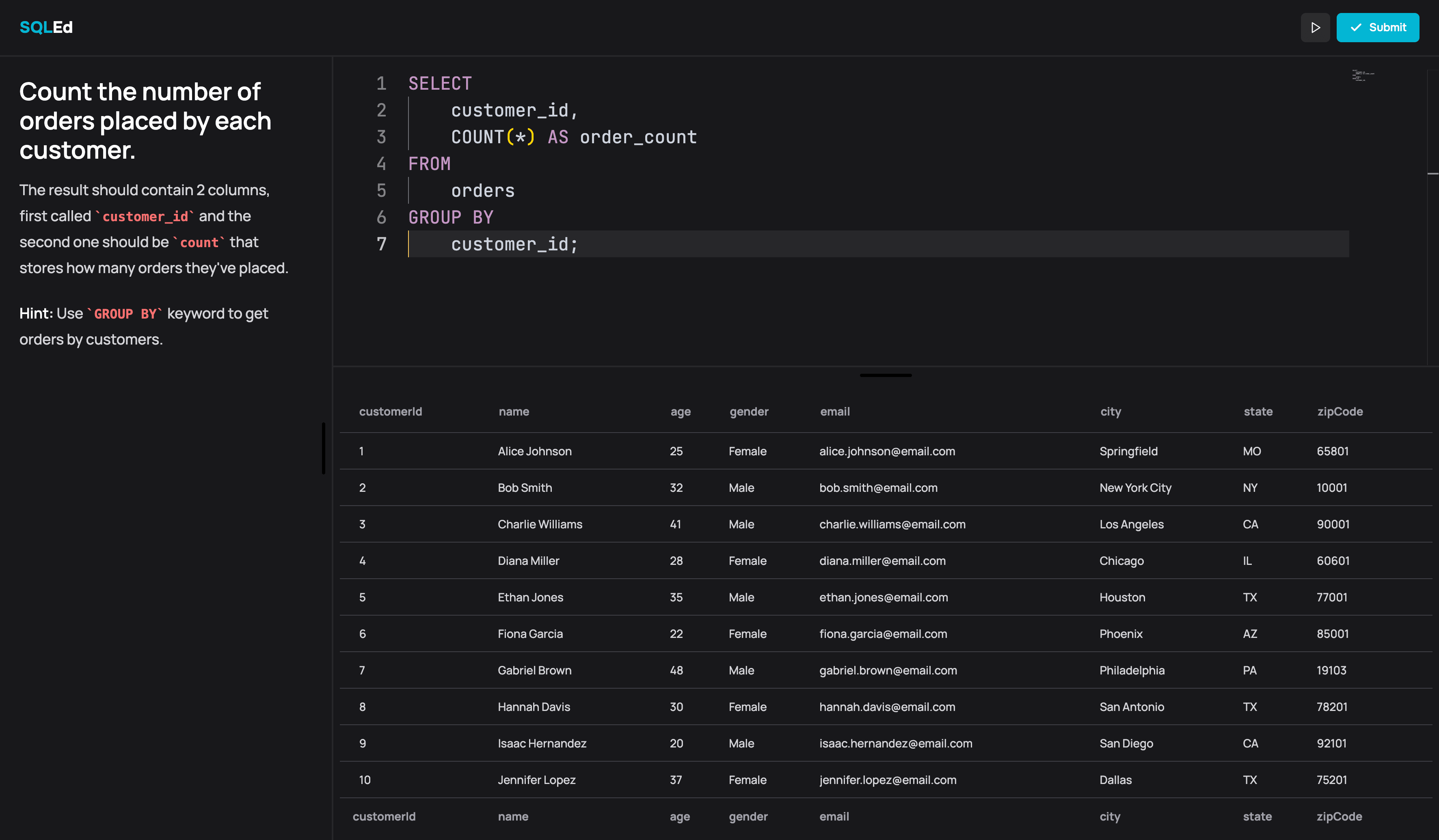Click zip code 85001 cell

[1332, 634]
